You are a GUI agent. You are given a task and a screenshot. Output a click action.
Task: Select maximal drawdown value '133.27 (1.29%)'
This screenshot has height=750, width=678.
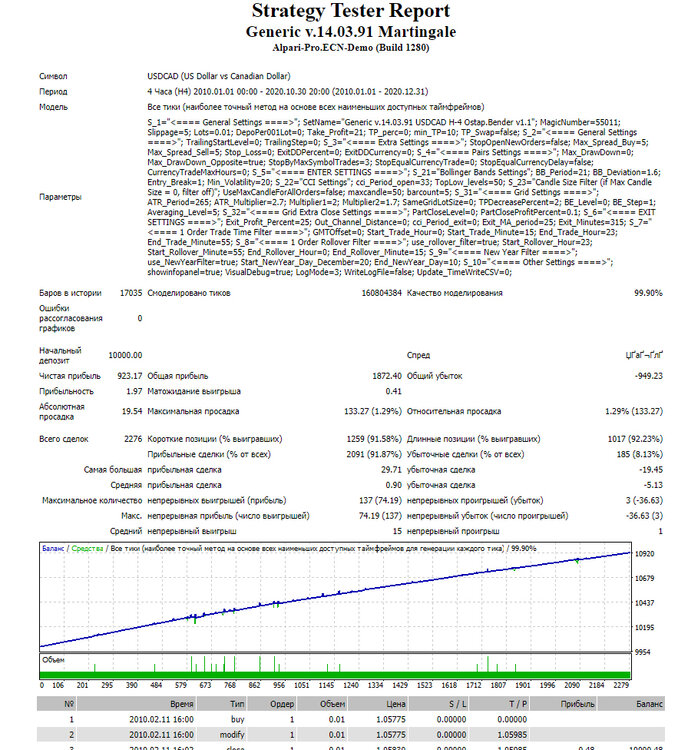(x=373, y=411)
